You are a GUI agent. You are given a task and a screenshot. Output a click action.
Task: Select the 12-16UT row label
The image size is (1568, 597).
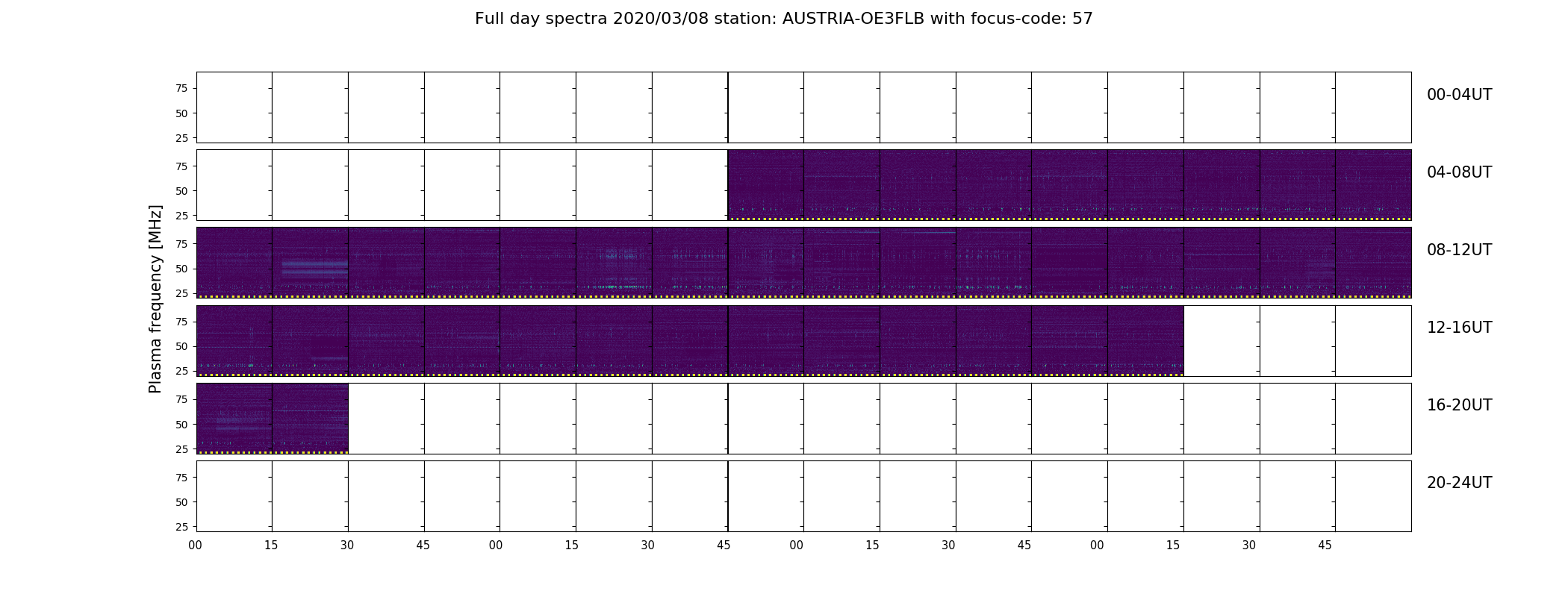tap(1459, 328)
